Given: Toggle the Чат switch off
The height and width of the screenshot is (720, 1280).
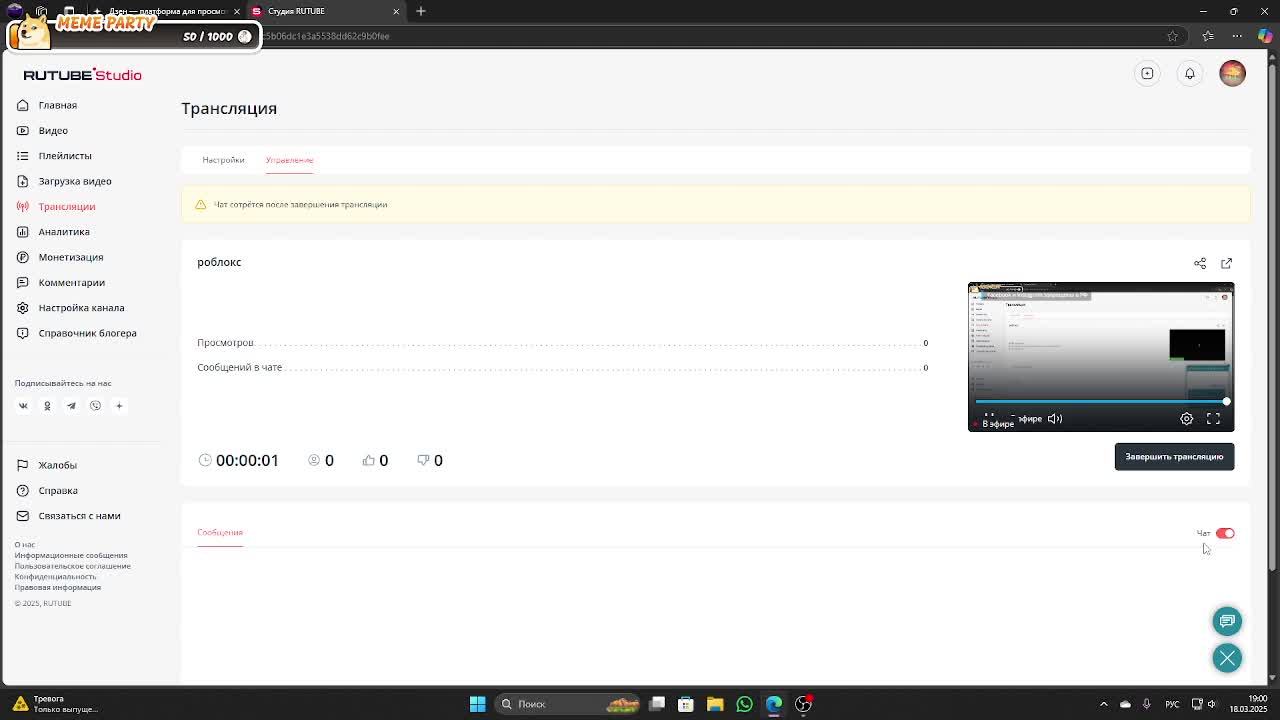Looking at the screenshot, I should (x=1225, y=533).
